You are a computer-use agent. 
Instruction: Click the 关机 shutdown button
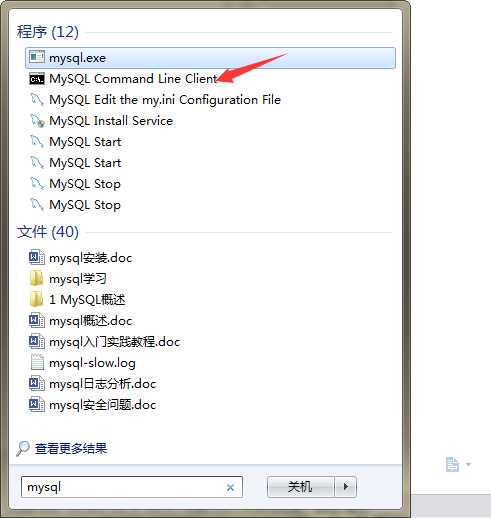tap(300, 487)
